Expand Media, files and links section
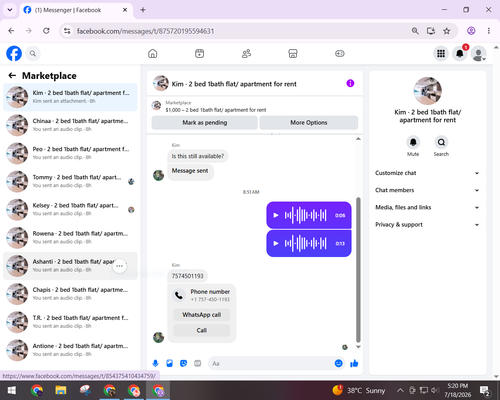500x400 pixels. pos(427,207)
